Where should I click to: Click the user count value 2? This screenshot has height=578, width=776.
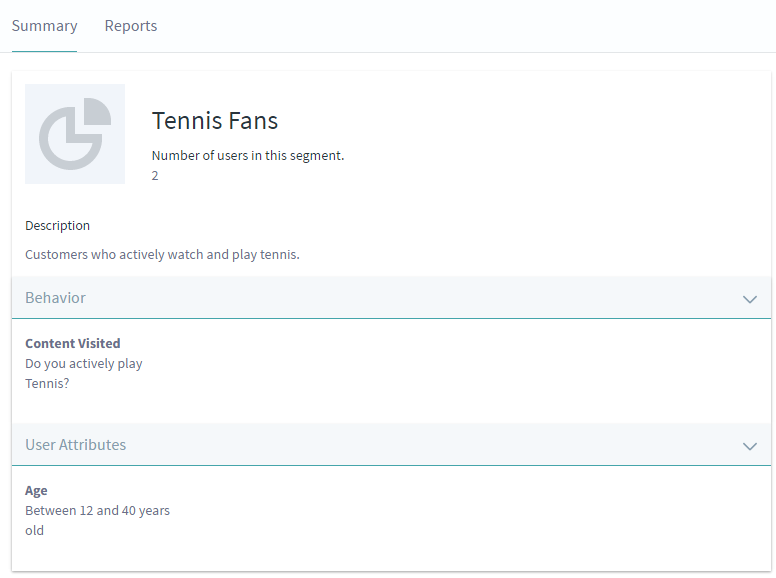click(155, 176)
